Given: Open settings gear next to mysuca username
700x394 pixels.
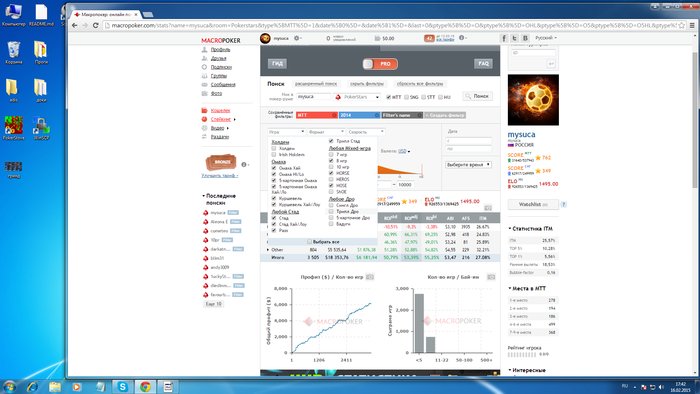Looking at the screenshot, I should [x=296, y=38].
